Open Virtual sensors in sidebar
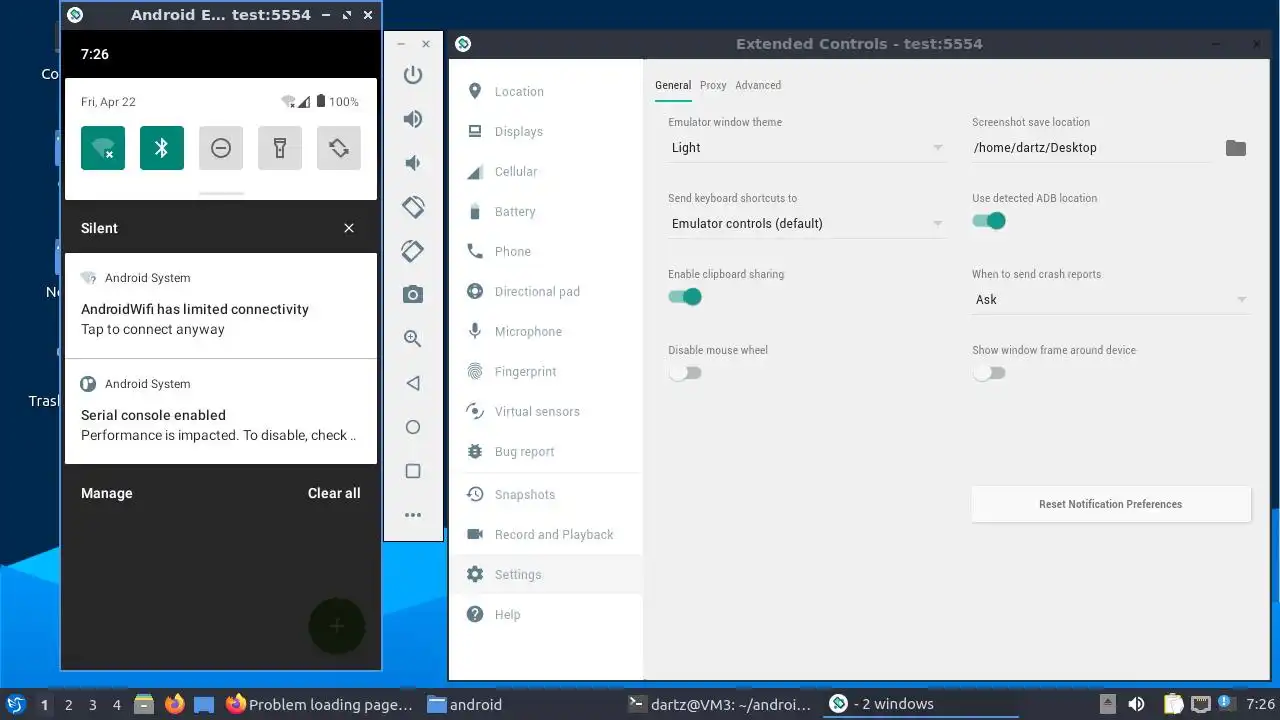Image resolution: width=1280 pixels, height=720 pixels. click(546, 412)
